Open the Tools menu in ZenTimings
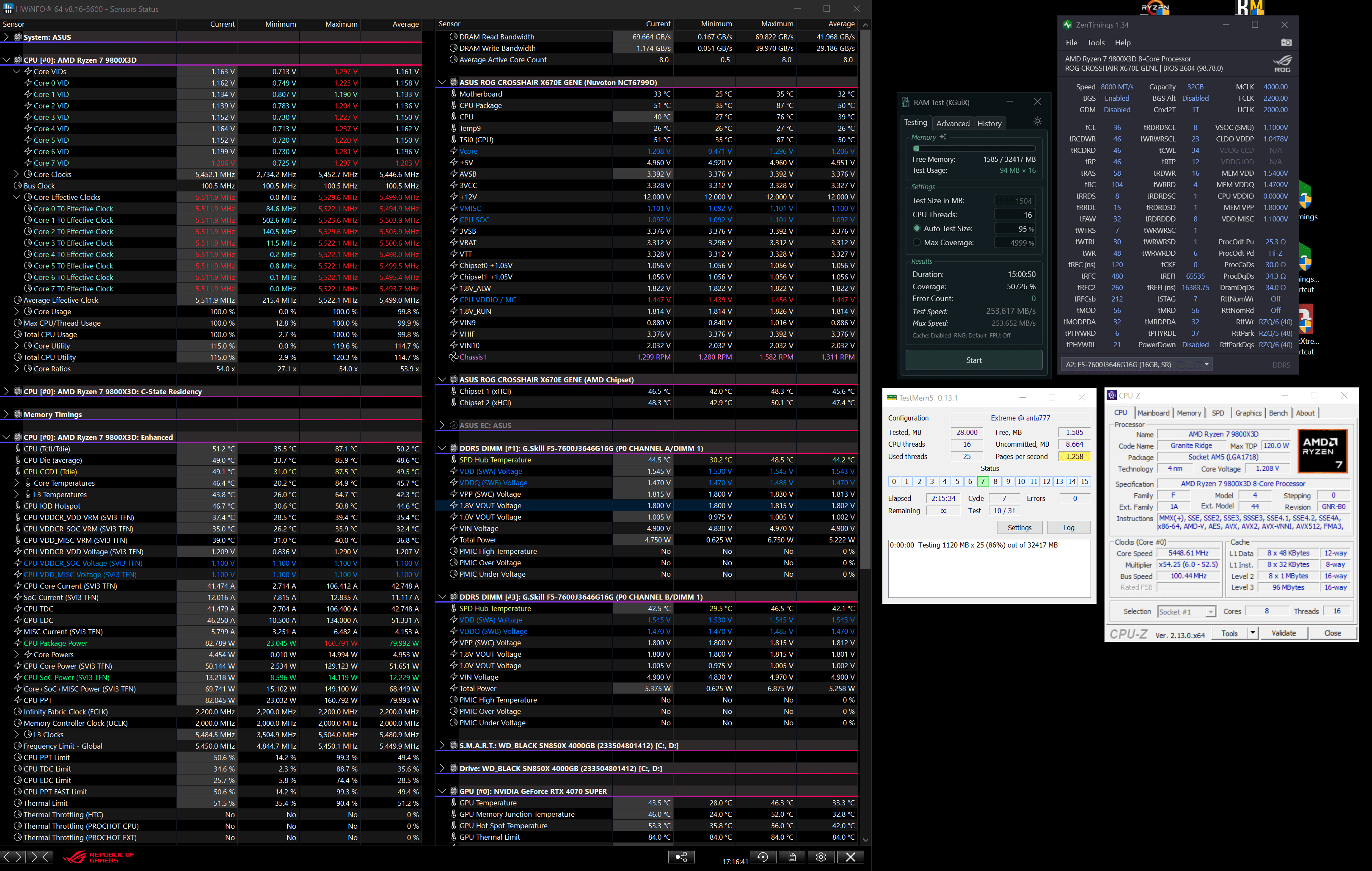 coord(1095,43)
